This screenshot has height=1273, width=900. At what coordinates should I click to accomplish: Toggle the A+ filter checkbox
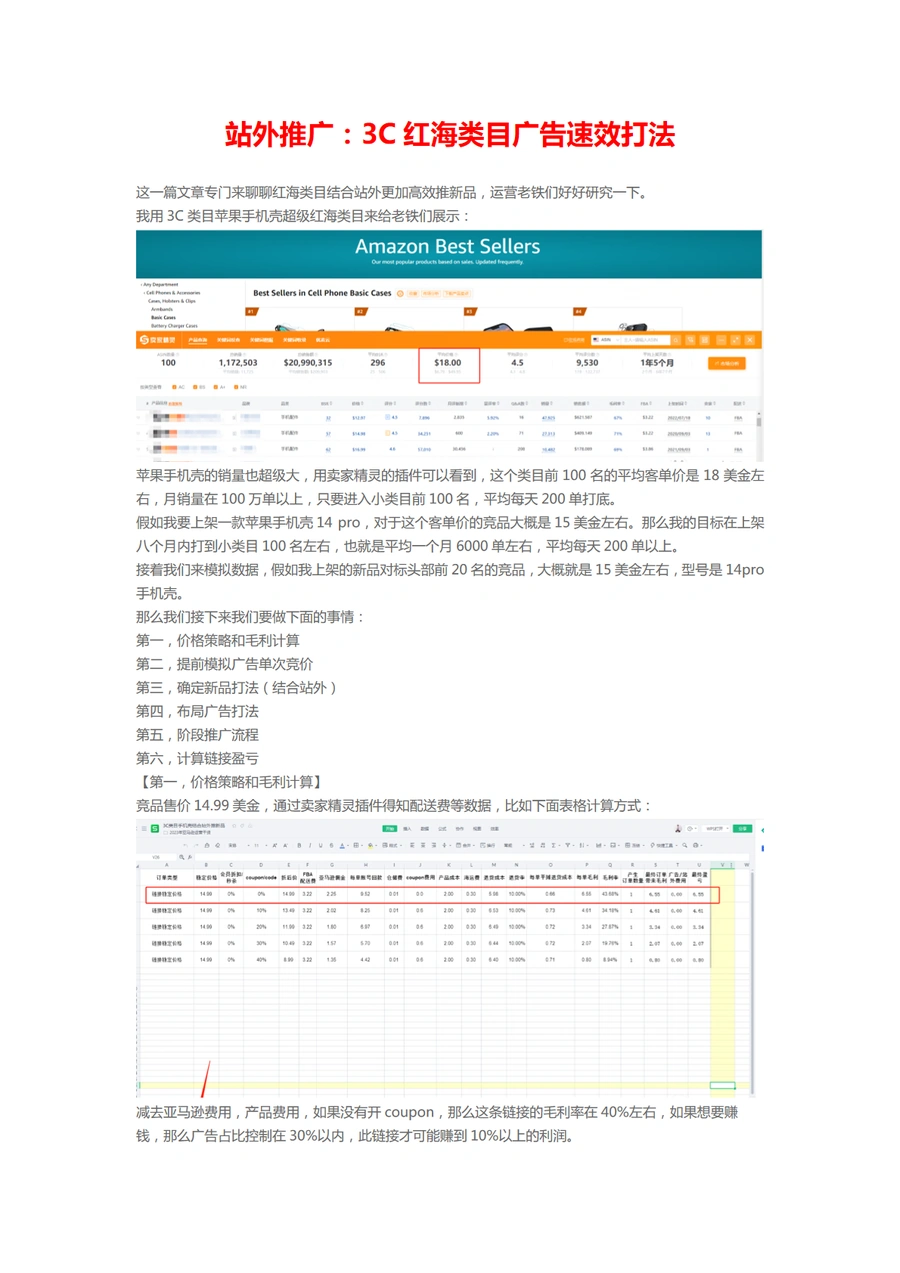215,387
